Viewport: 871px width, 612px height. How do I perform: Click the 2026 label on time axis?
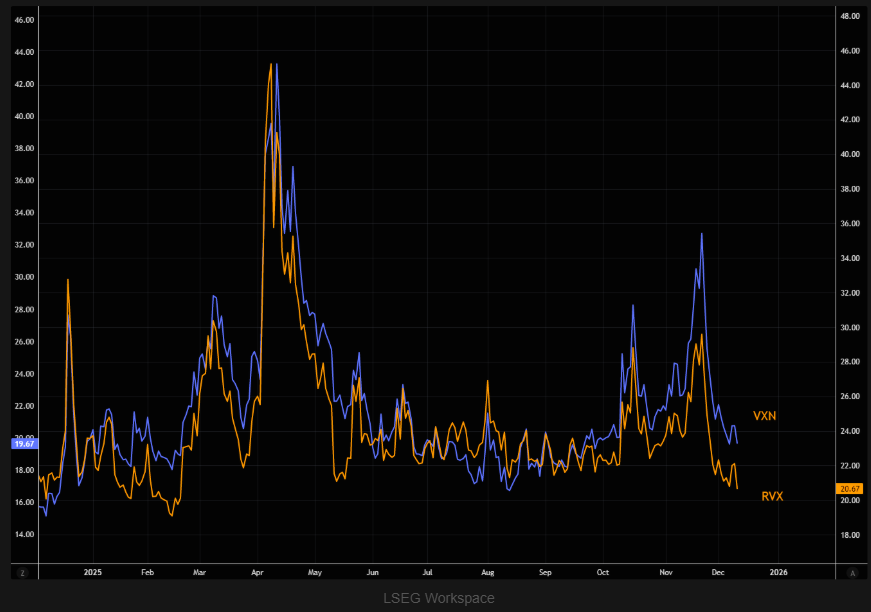click(779, 572)
